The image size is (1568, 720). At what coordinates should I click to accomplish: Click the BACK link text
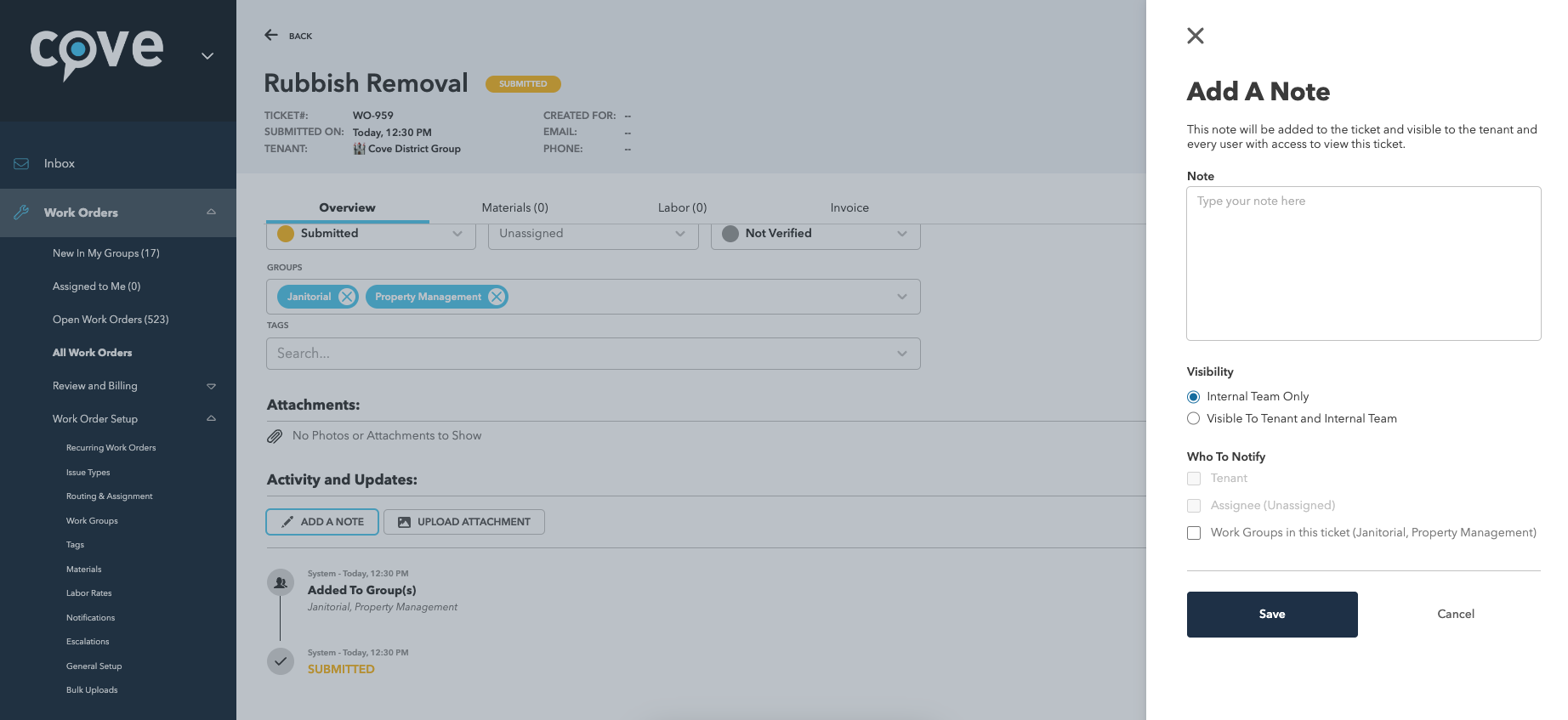coord(300,37)
